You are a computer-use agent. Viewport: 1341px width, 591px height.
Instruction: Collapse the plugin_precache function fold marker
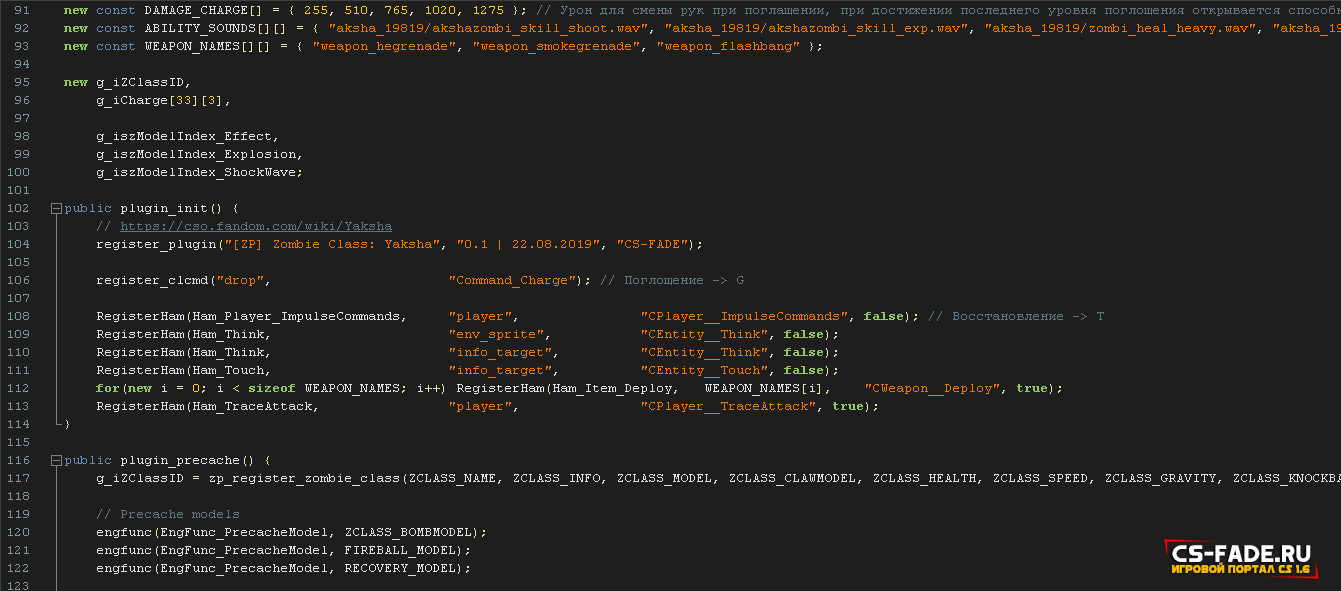tap(56, 460)
